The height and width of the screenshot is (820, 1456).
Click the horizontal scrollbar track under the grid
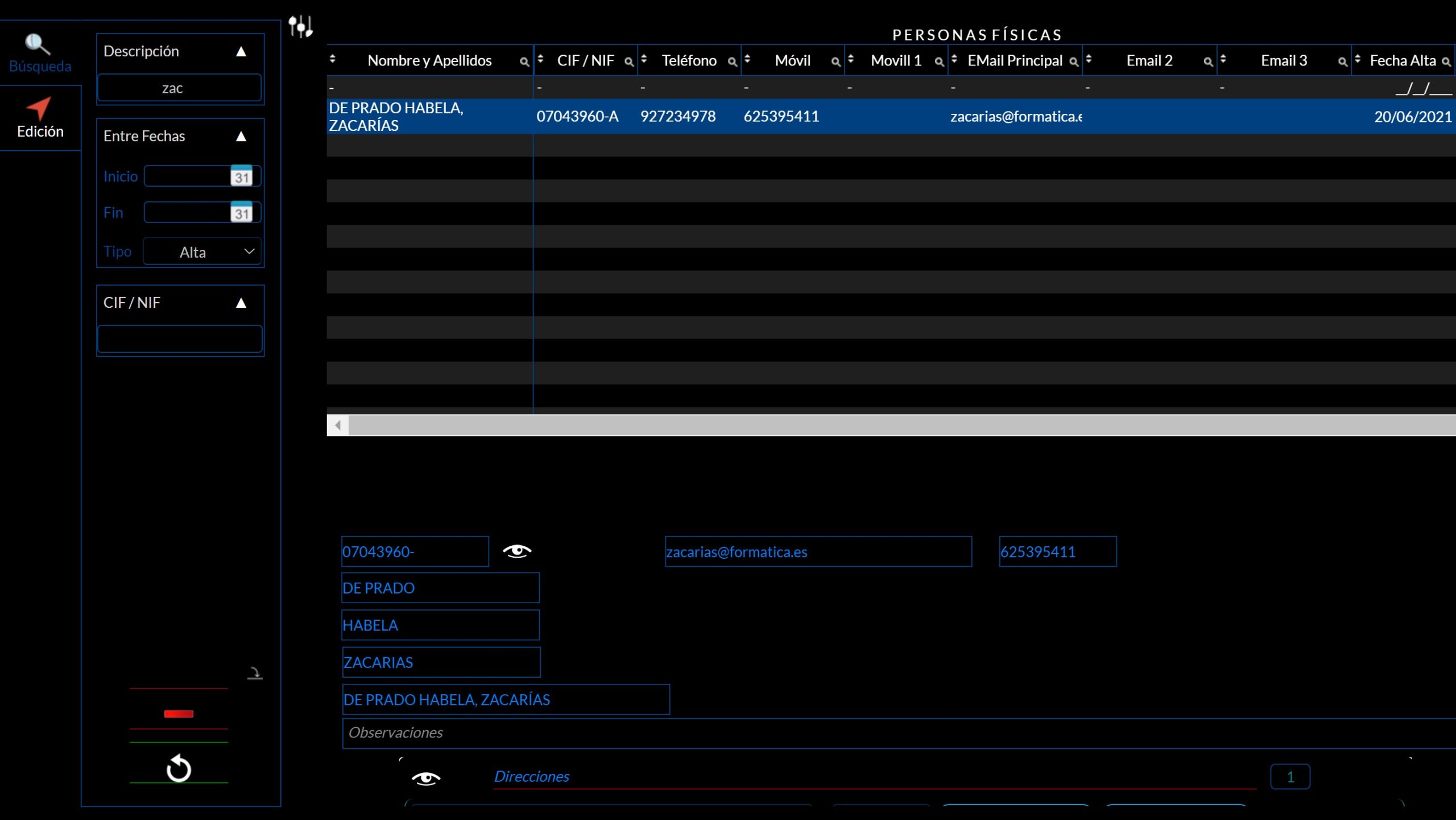coord(902,425)
